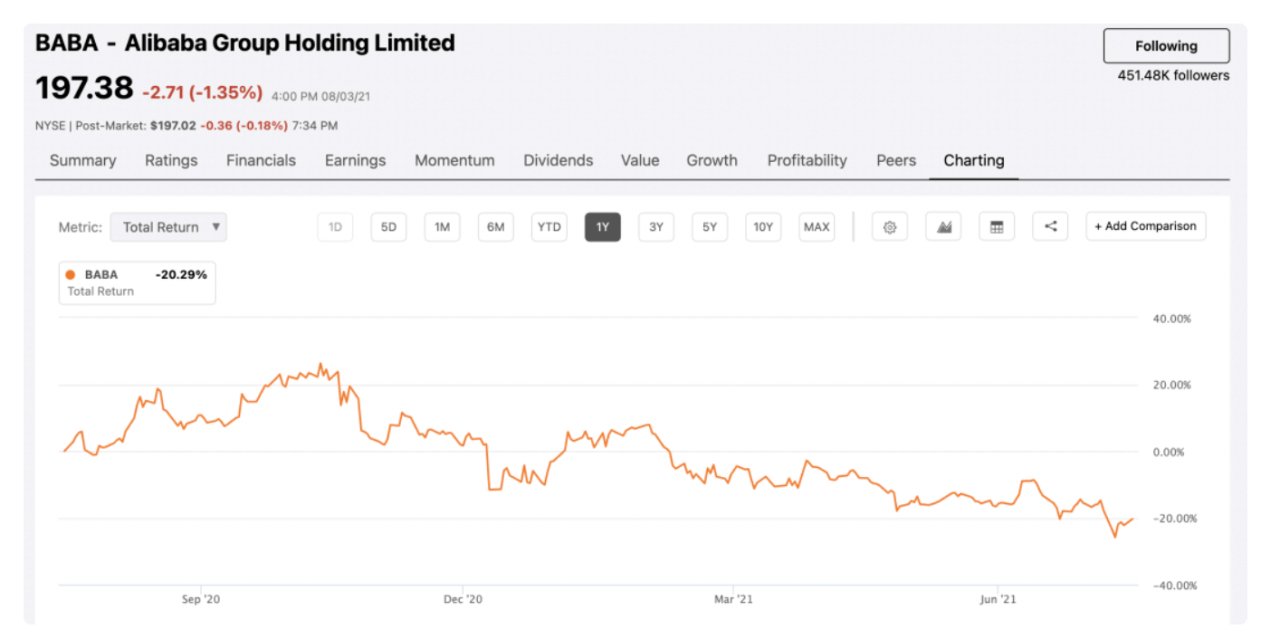Select the 1D time range
Viewport: 1280px width, 639px height.
335,227
